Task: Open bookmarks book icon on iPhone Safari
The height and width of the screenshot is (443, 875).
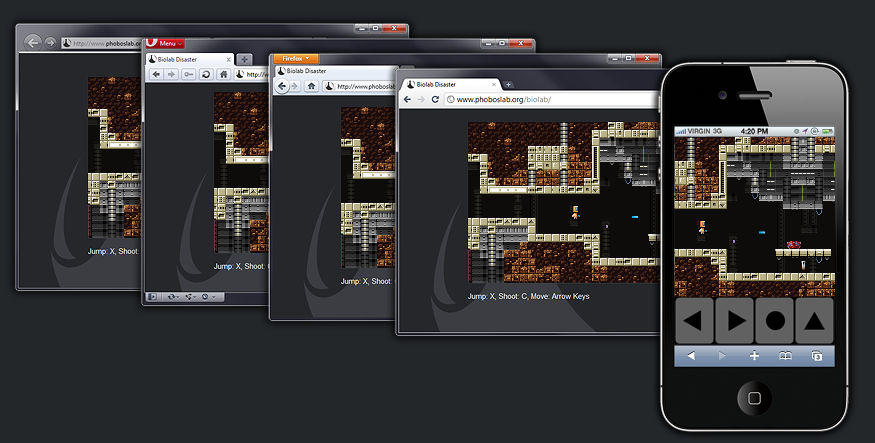Action: click(785, 356)
